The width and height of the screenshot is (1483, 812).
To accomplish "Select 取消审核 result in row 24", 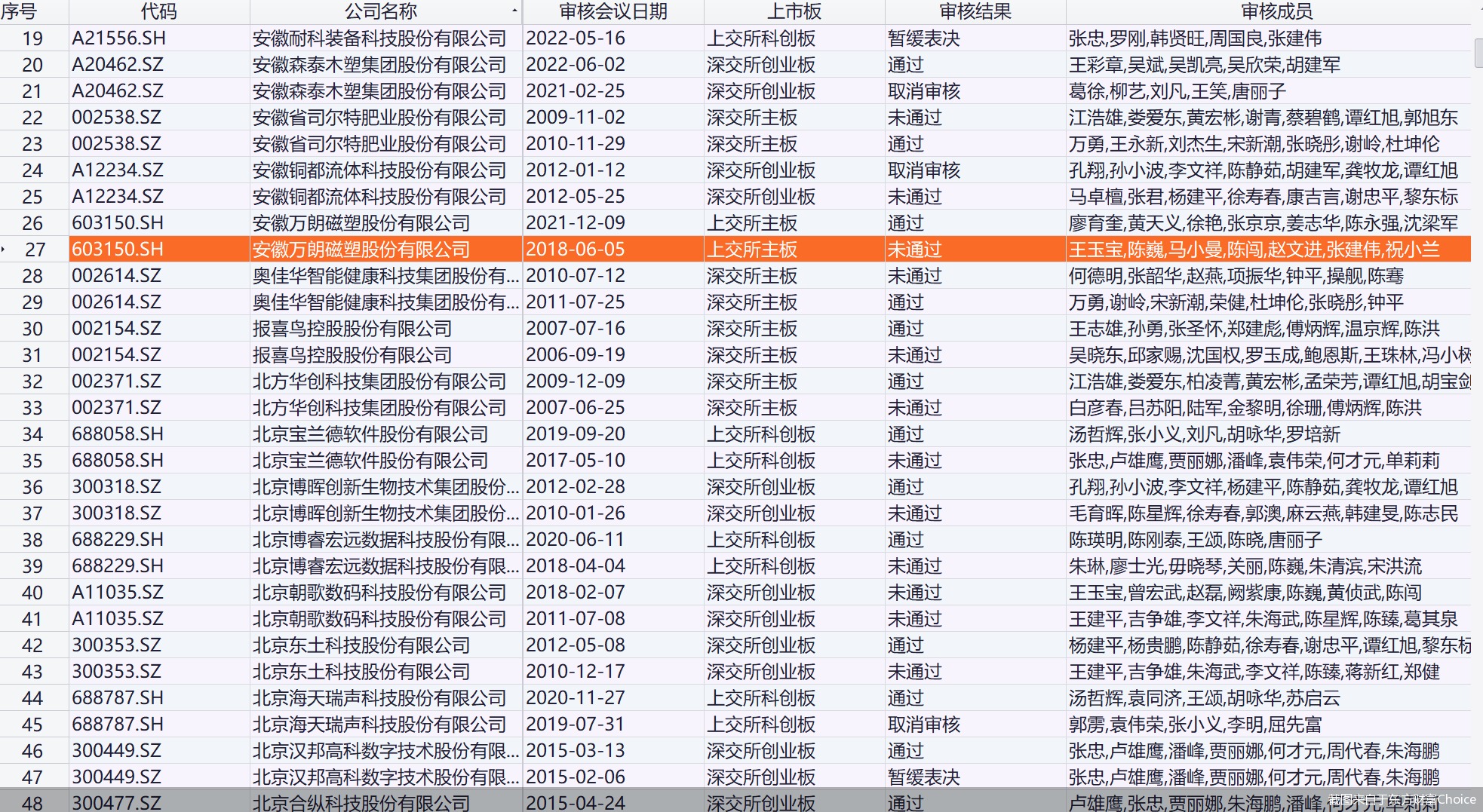I will click(x=923, y=170).
